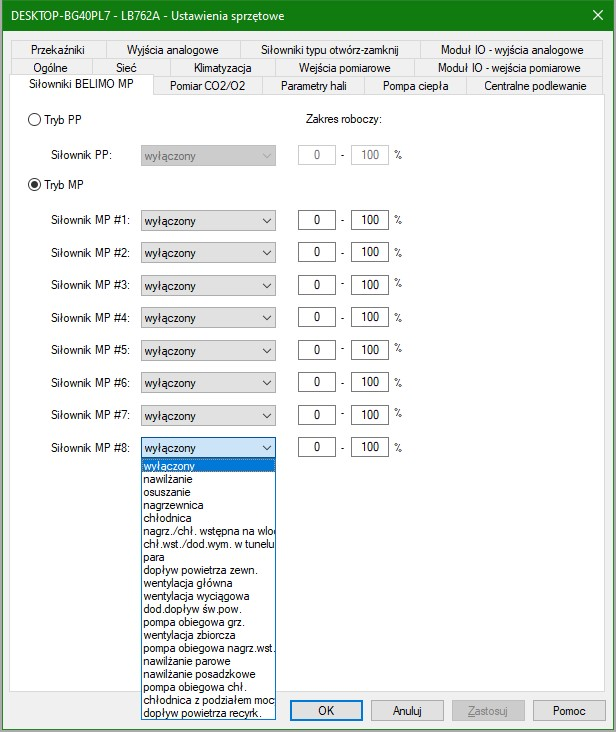Viewport: 616px width, 732px height.
Task: Open Moduł IO - wejścia pomiarowe tab
Action: pyautogui.click(x=509, y=68)
